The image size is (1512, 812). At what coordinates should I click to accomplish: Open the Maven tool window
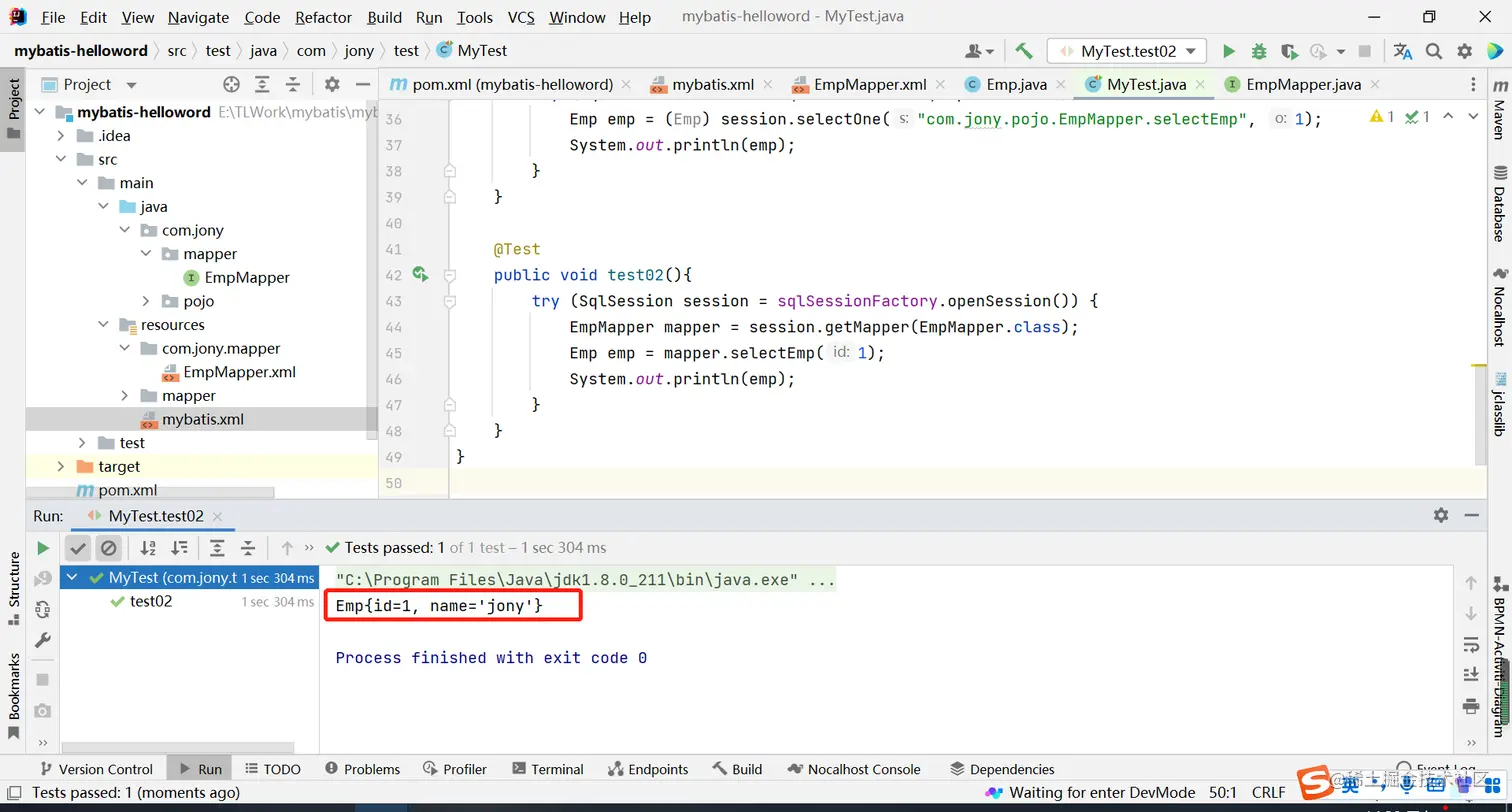coord(1499,109)
